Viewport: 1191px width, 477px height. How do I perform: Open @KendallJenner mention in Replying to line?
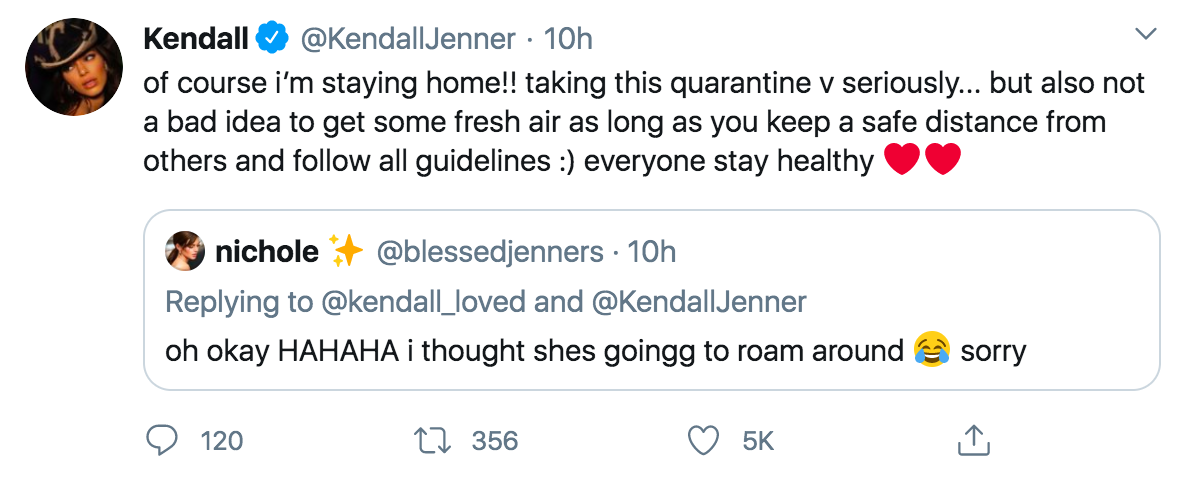click(x=697, y=302)
